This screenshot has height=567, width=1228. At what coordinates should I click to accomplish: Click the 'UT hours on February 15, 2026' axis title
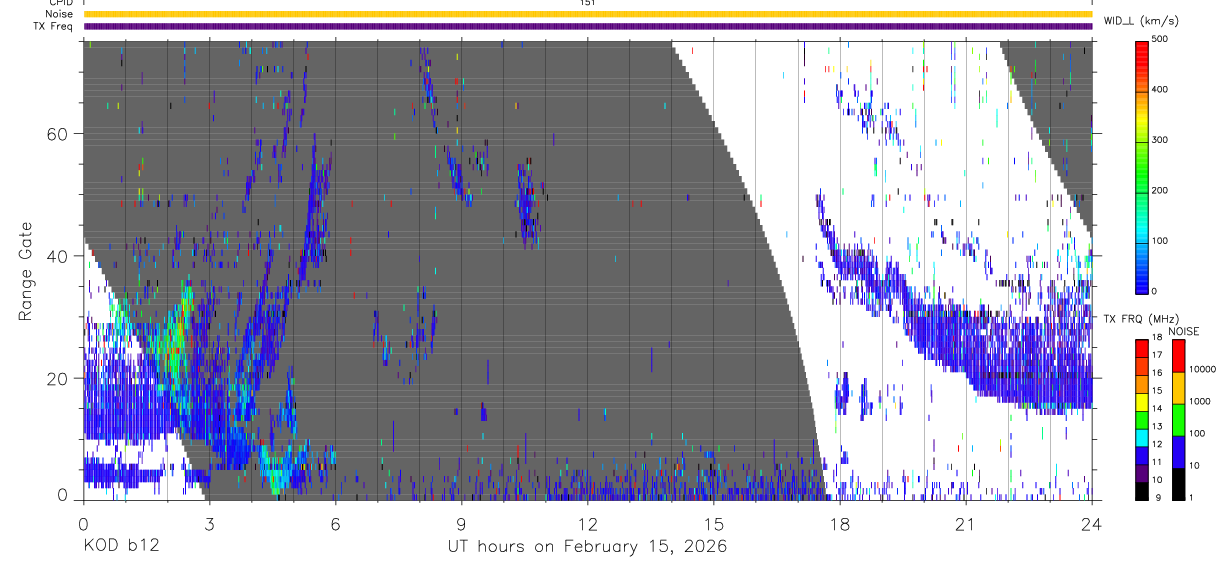587,547
